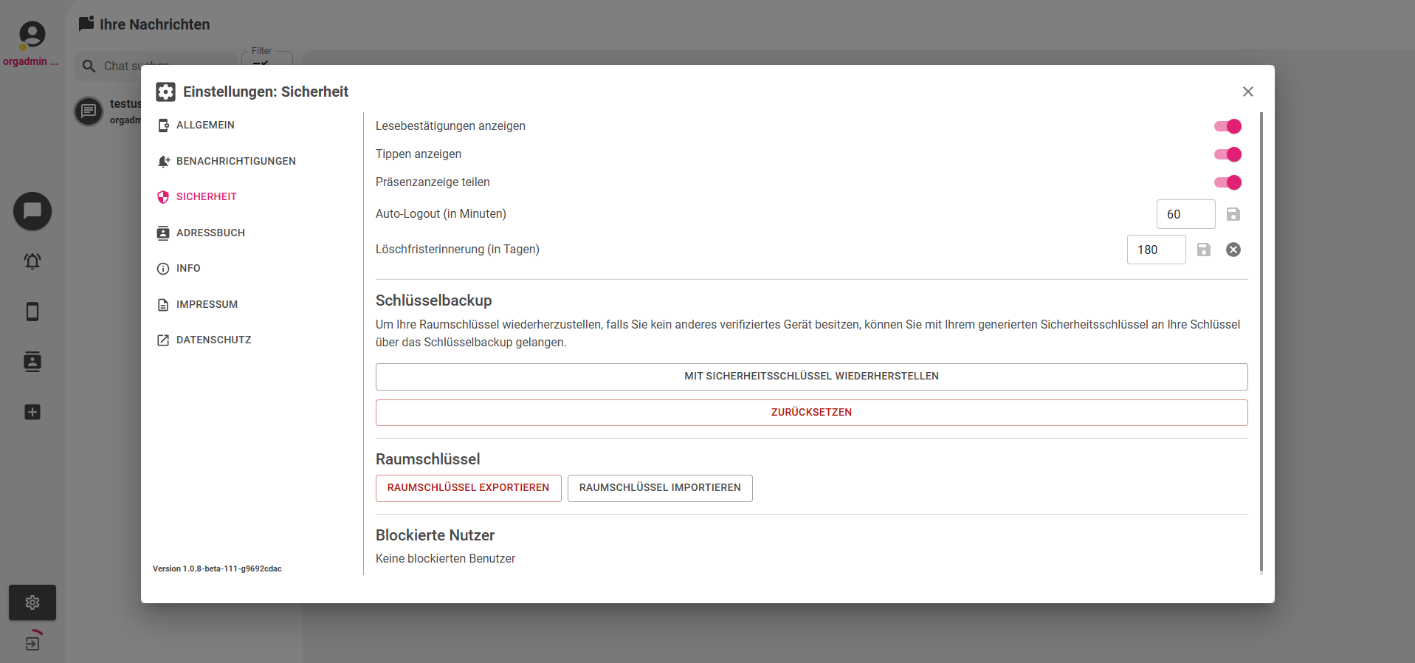This screenshot has height=663, width=1415.
Task: Click the Auto-Logout minutes input field
Action: click(1186, 214)
